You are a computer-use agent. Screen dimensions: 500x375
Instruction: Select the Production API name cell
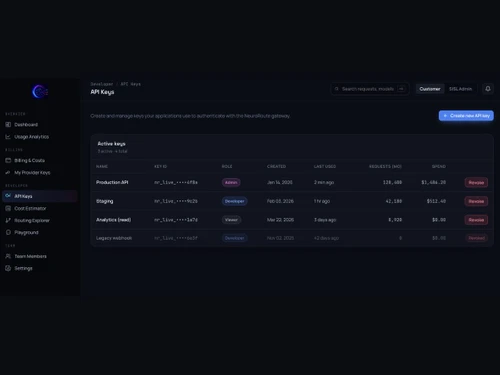(112, 182)
